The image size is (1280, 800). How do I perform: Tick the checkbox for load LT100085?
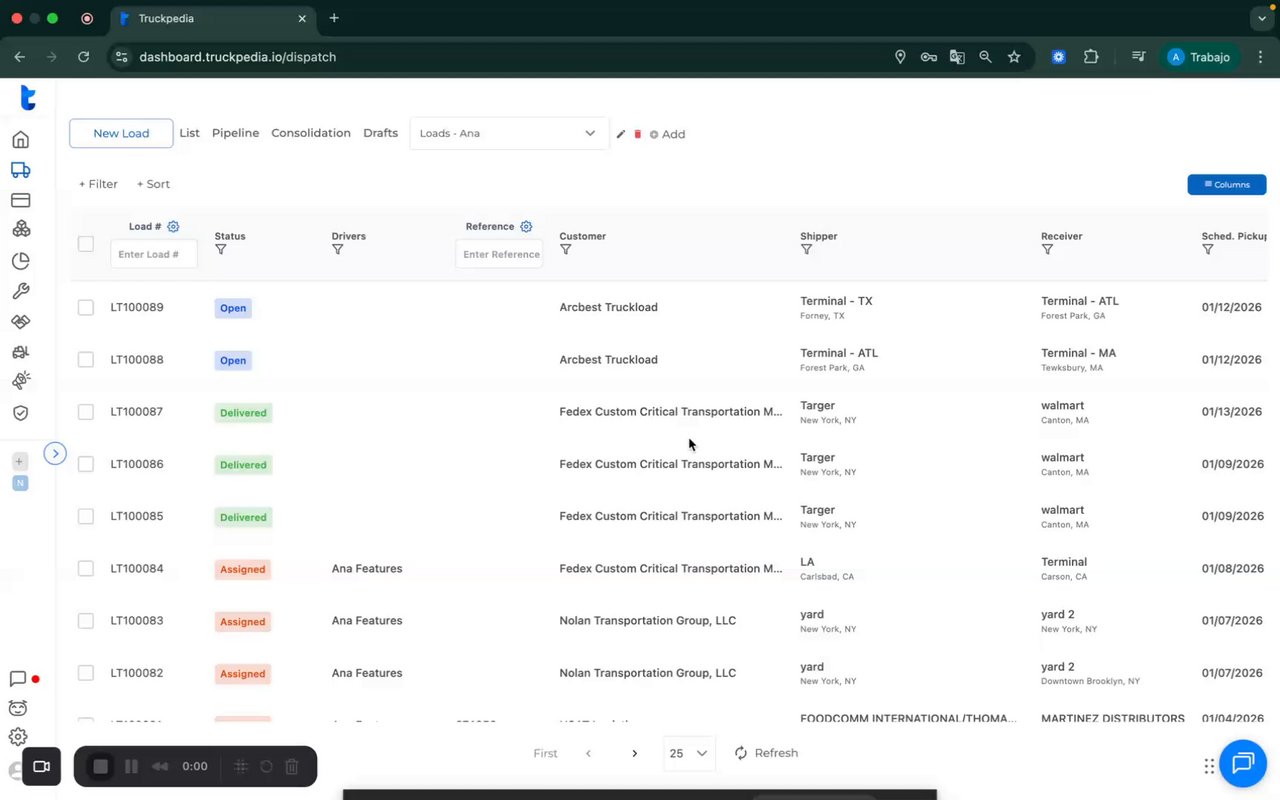click(86, 516)
